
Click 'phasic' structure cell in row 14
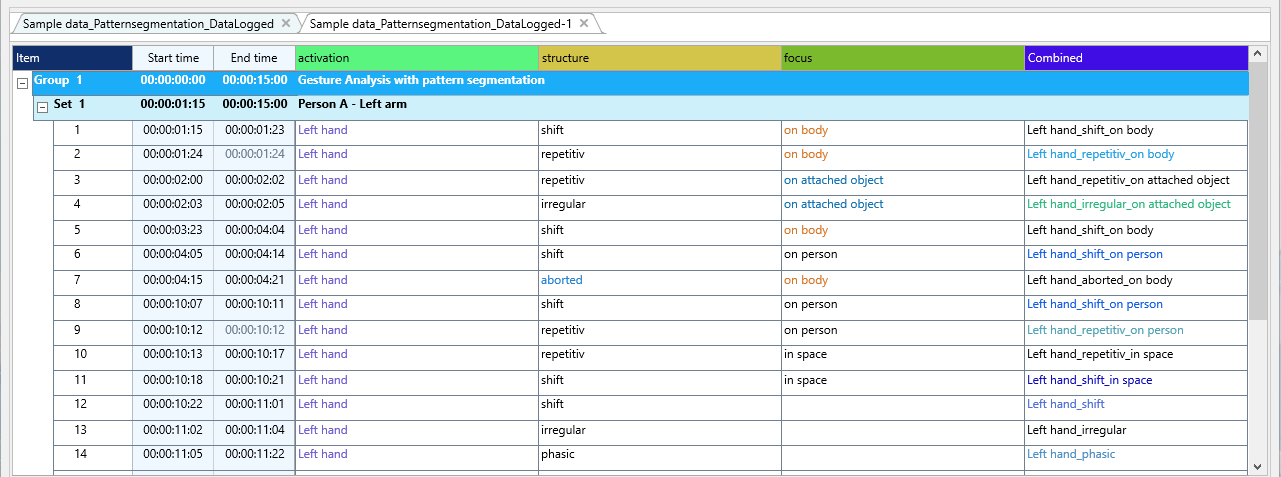click(x=558, y=454)
